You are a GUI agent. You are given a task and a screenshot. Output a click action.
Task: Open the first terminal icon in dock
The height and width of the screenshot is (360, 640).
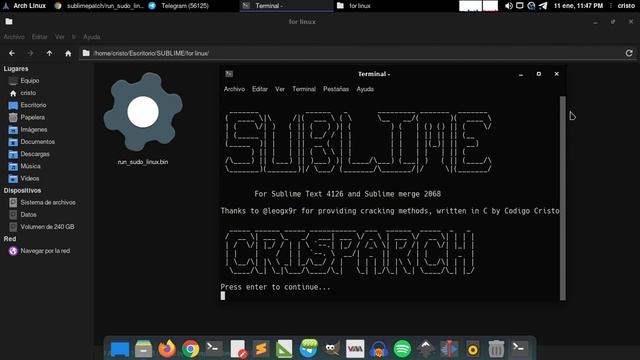214,349
